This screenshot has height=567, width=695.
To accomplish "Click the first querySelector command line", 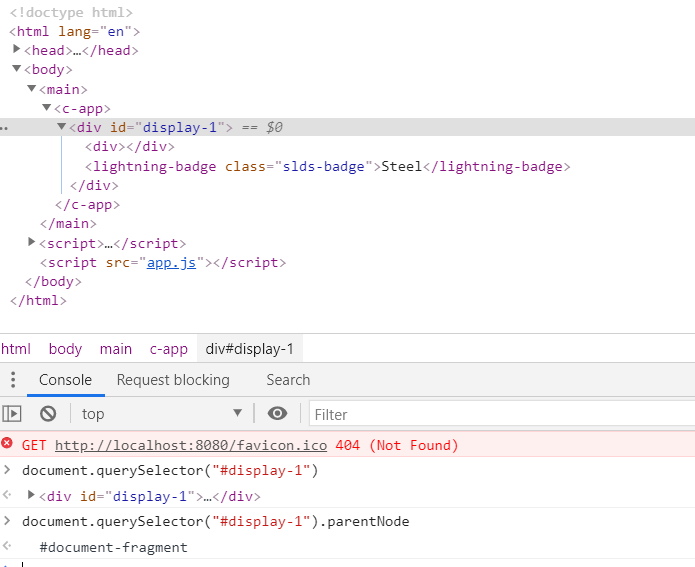I will point(170,470).
